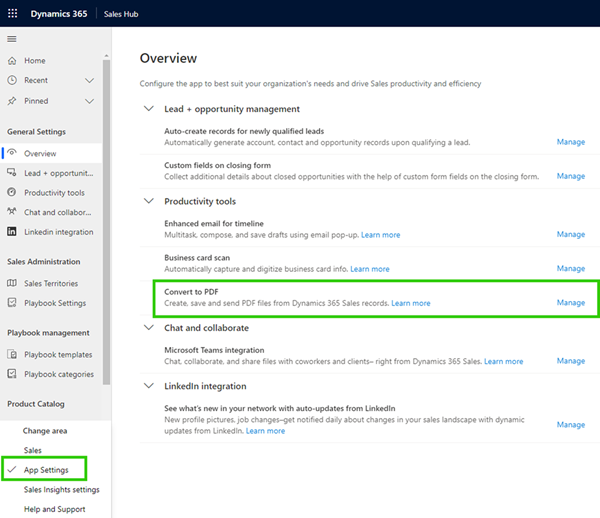The image size is (600, 518).
Task: Open Learn more for Business card scan
Action: [369, 269]
